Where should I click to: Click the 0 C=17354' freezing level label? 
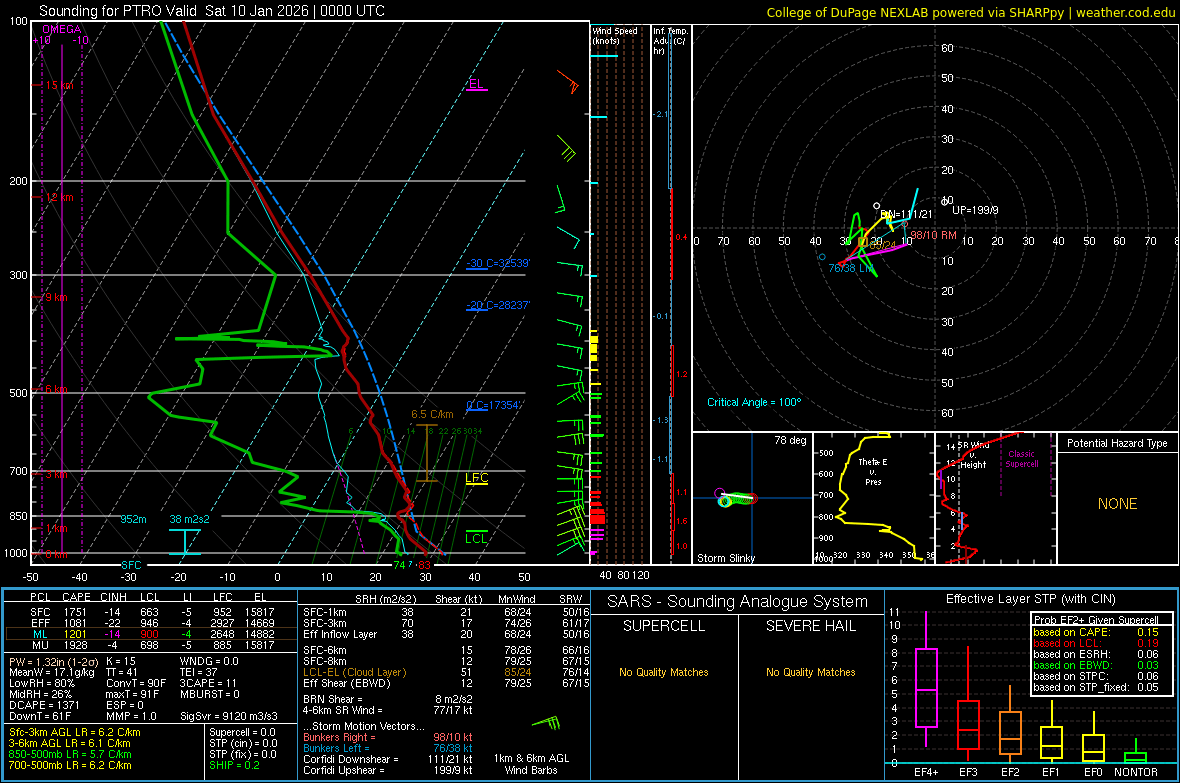click(493, 405)
